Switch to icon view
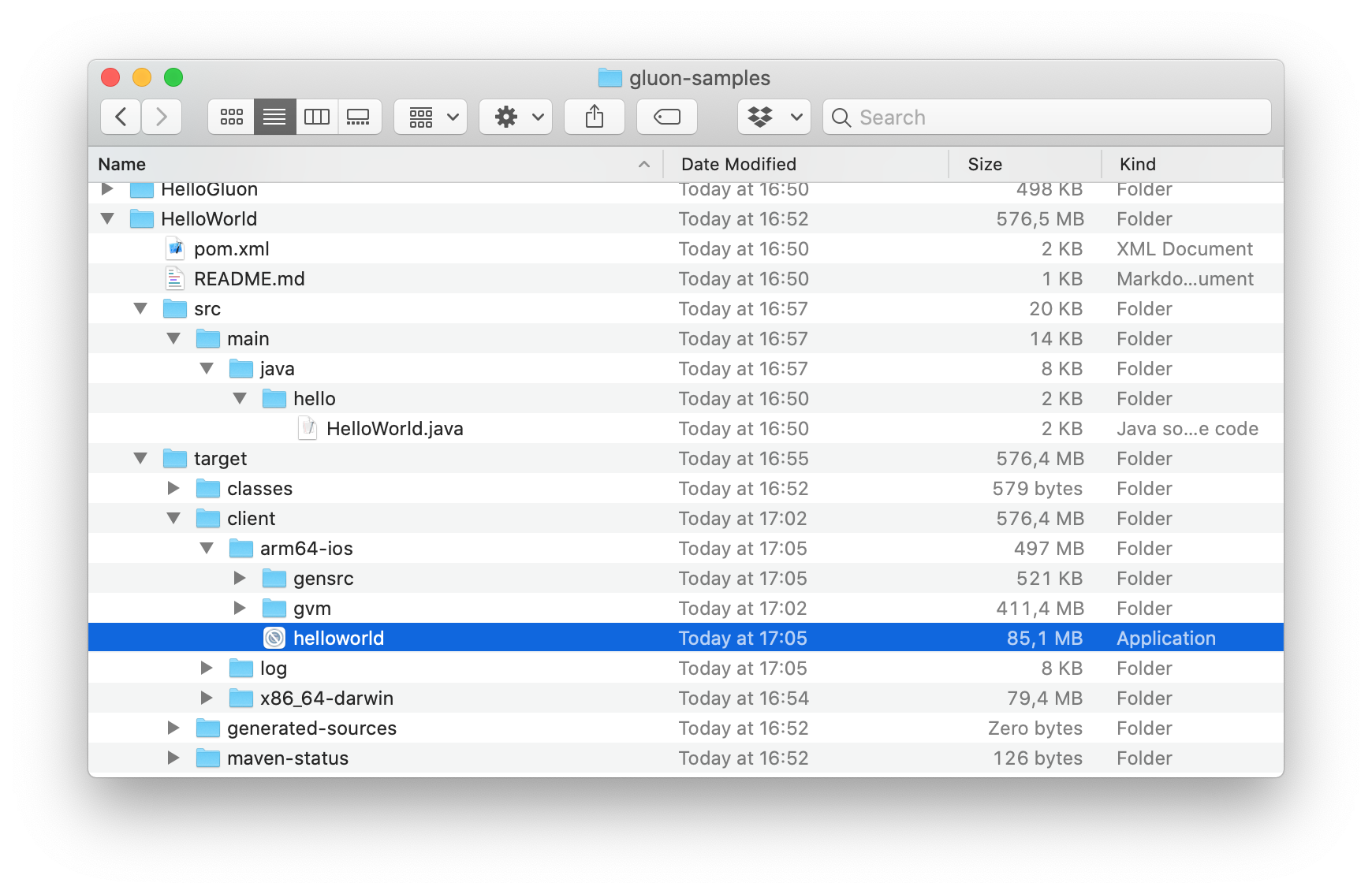1372x894 pixels. click(x=231, y=117)
